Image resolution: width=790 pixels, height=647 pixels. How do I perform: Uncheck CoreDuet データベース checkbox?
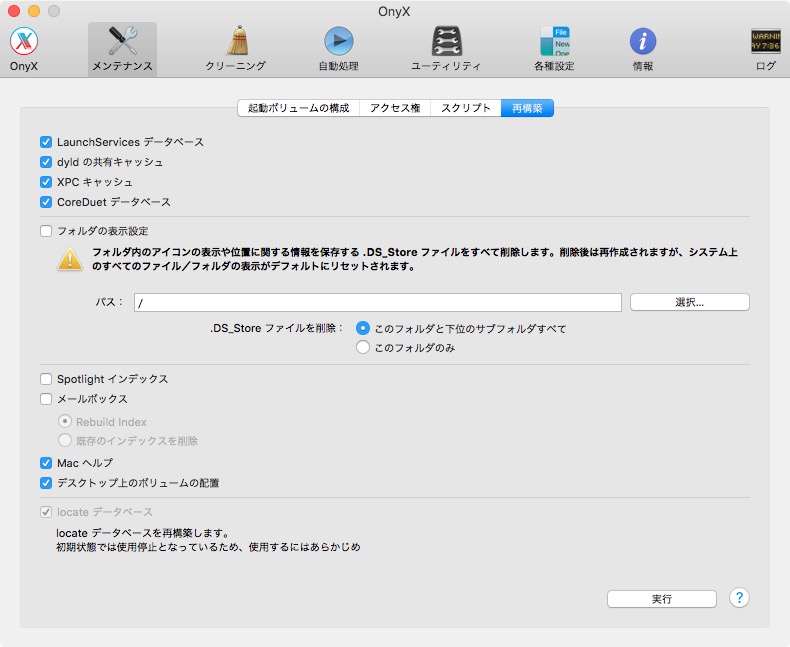click(x=46, y=202)
